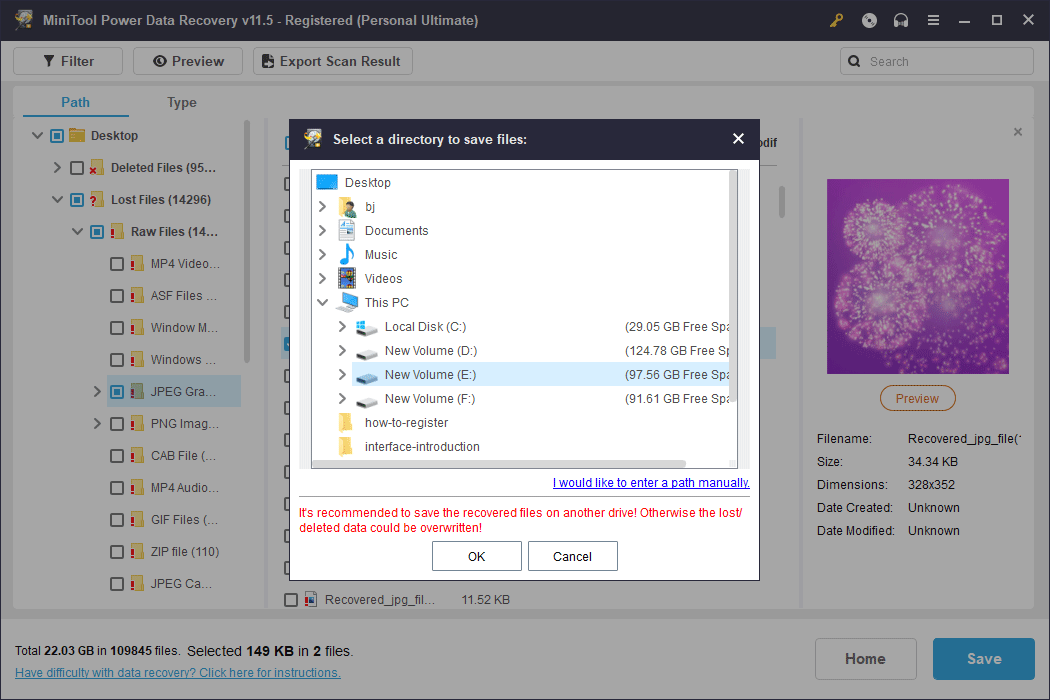Click the Path tree vertical scrollbar
The height and width of the screenshot is (700, 1050).
coord(246,241)
